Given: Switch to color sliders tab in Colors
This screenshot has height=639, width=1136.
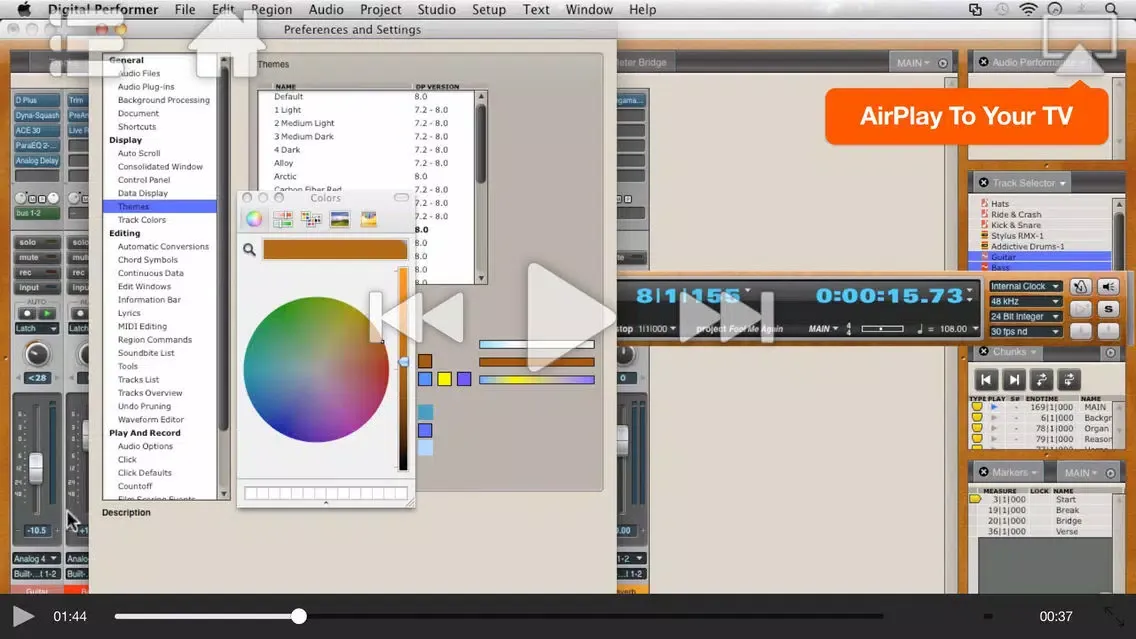Looking at the screenshot, I should click(x=283, y=219).
